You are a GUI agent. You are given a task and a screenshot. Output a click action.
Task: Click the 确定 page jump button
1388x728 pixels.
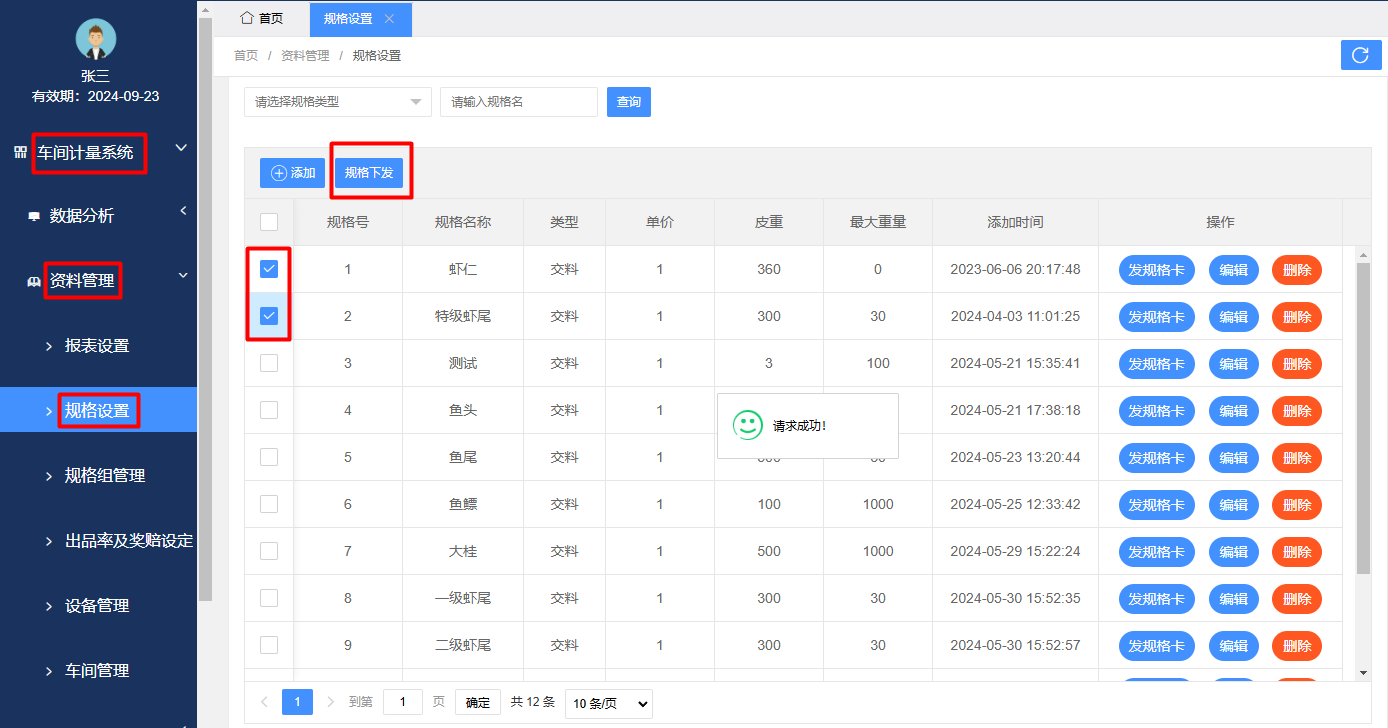tap(478, 703)
